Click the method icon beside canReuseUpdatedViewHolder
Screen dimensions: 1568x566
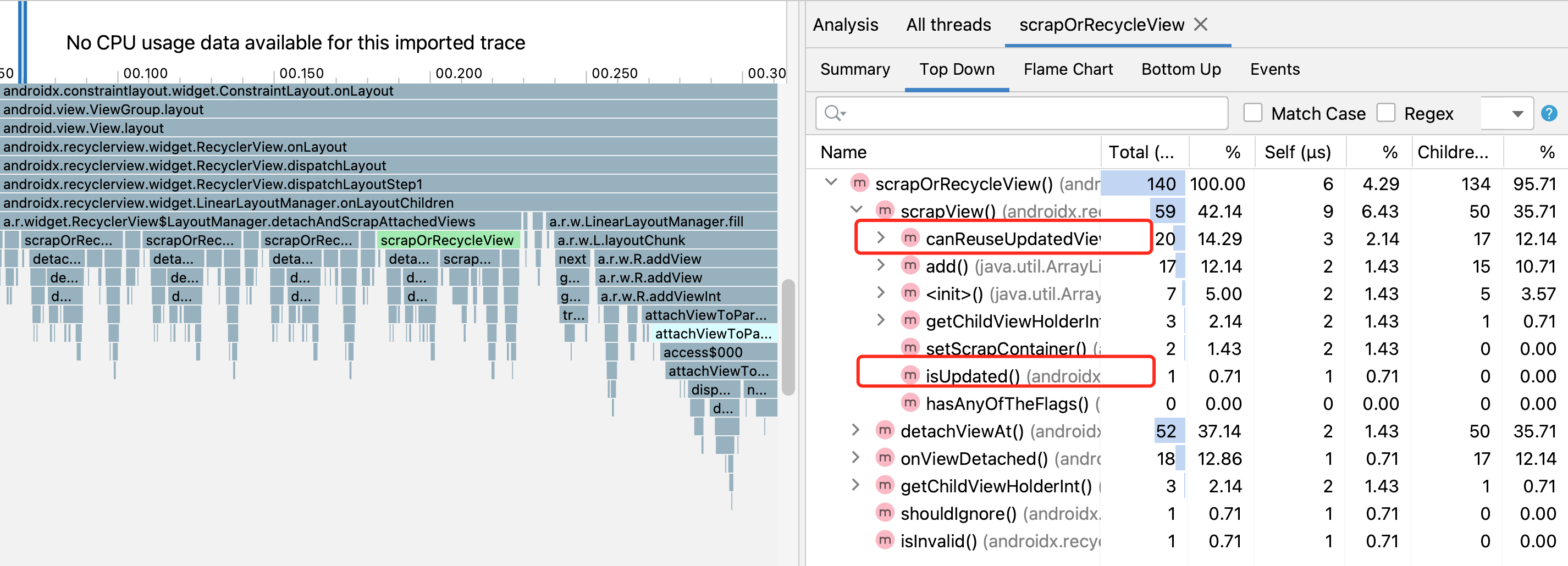(x=910, y=238)
